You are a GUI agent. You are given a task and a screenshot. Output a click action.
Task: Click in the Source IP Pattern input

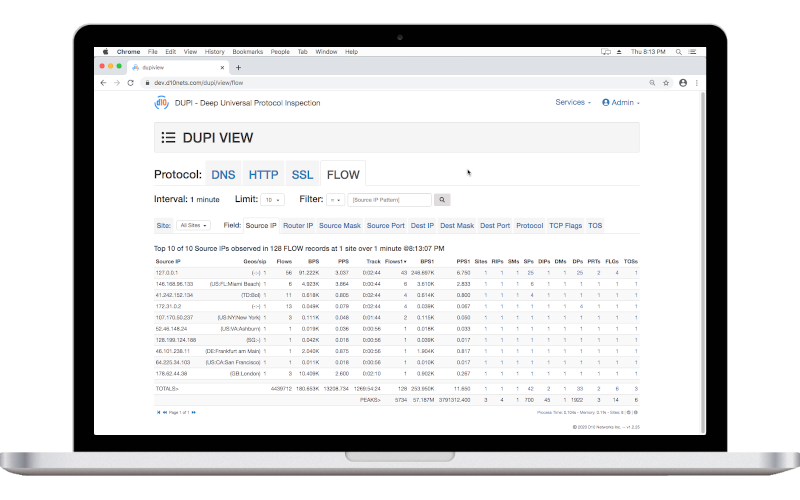(389, 200)
